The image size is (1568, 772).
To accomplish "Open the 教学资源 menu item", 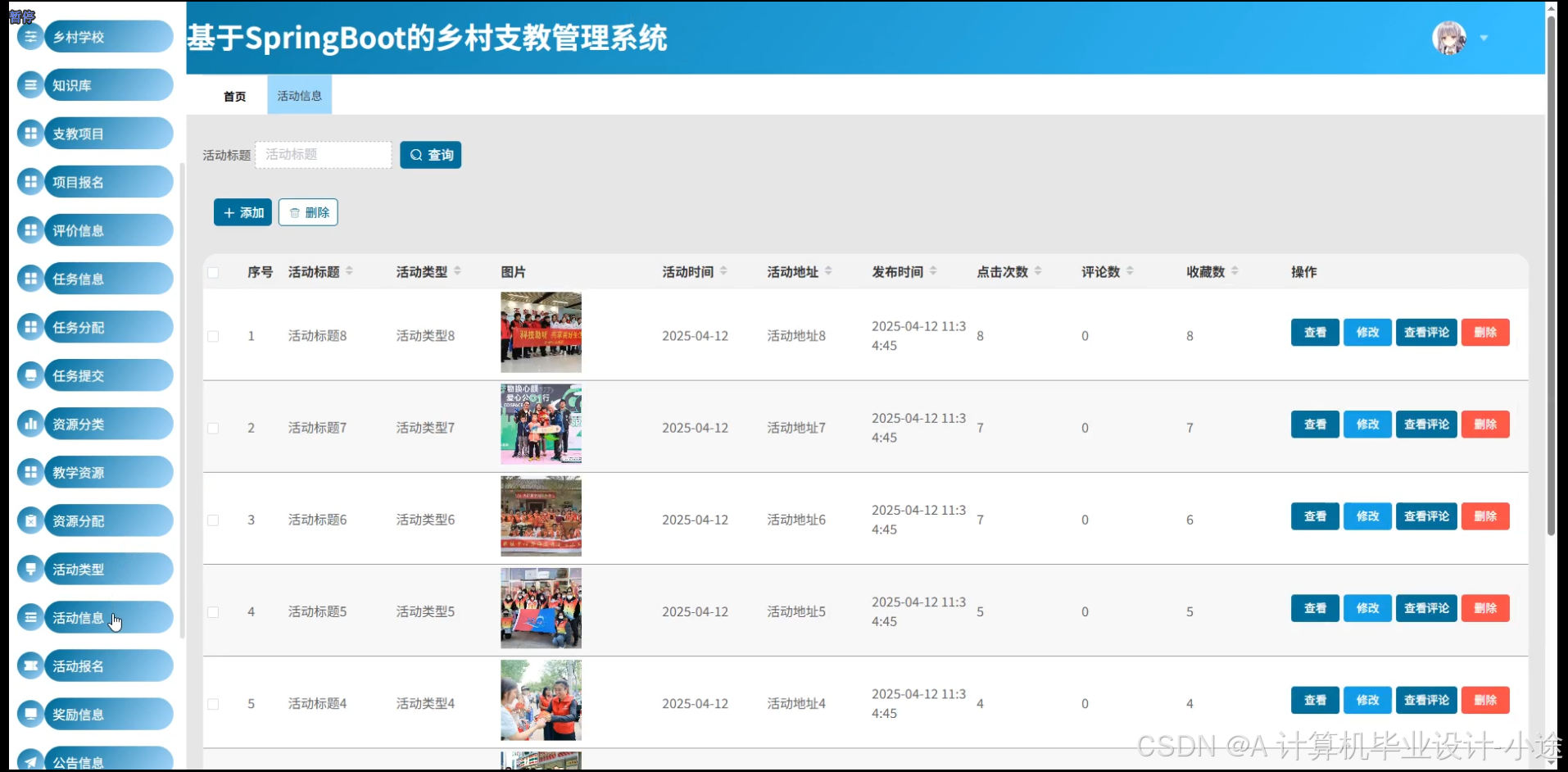I will tap(108, 472).
